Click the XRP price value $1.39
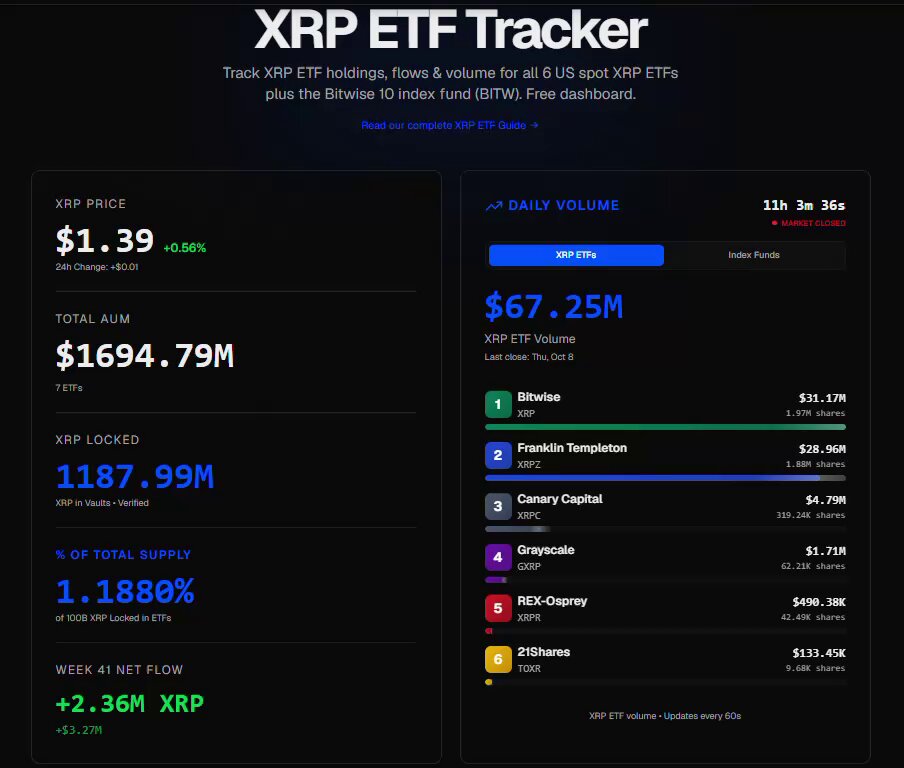The width and height of the screenshot is (904, 768). (x=105, y=240)
